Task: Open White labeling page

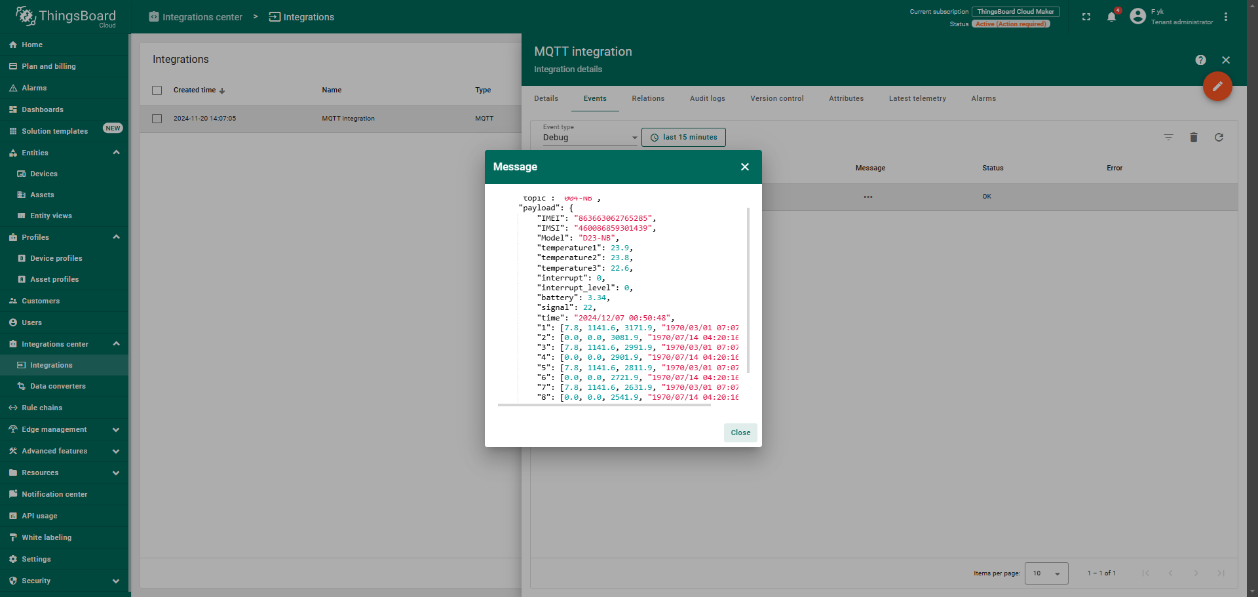Action: click(64, 537)
